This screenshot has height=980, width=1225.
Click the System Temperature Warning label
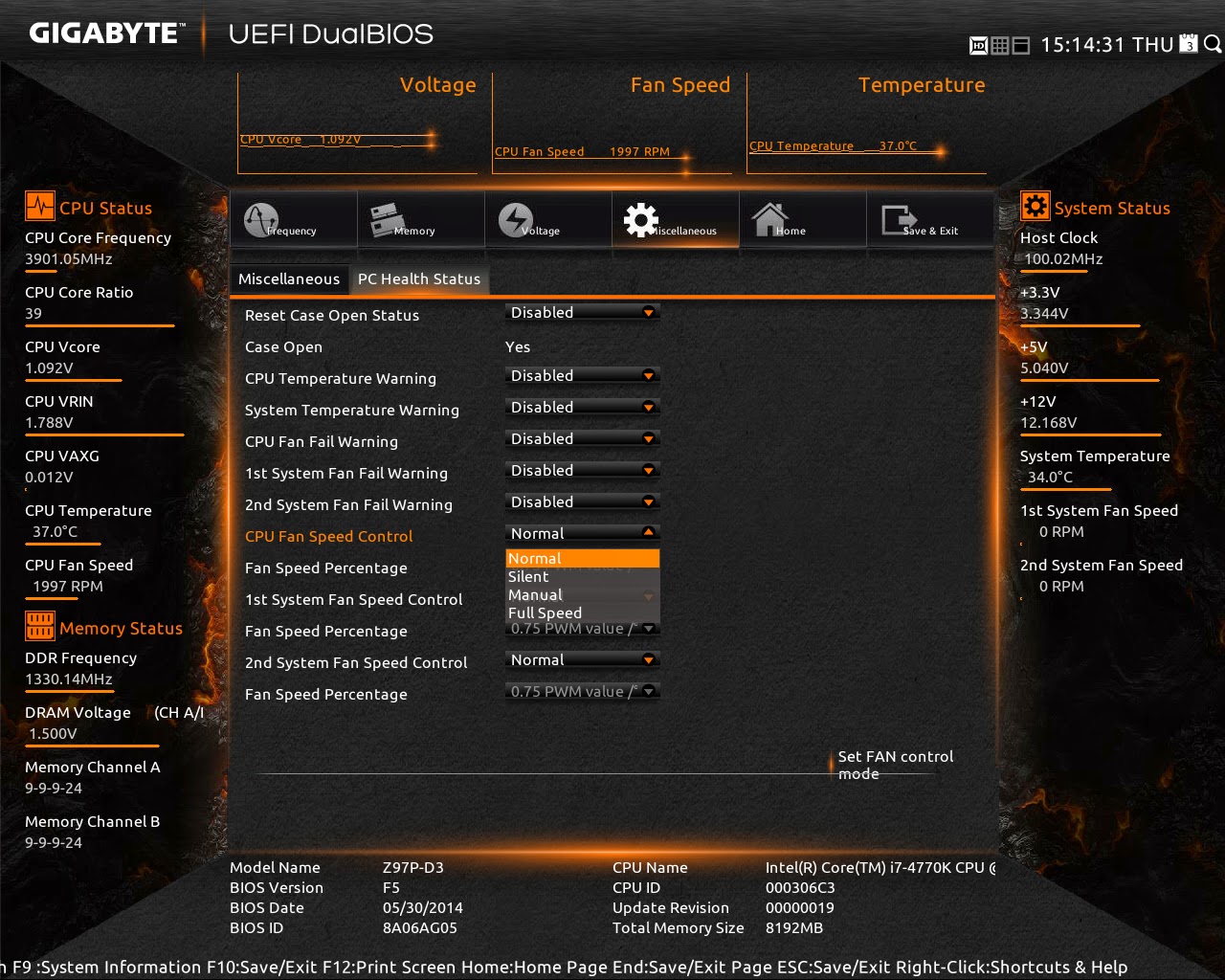click(352, 411)
